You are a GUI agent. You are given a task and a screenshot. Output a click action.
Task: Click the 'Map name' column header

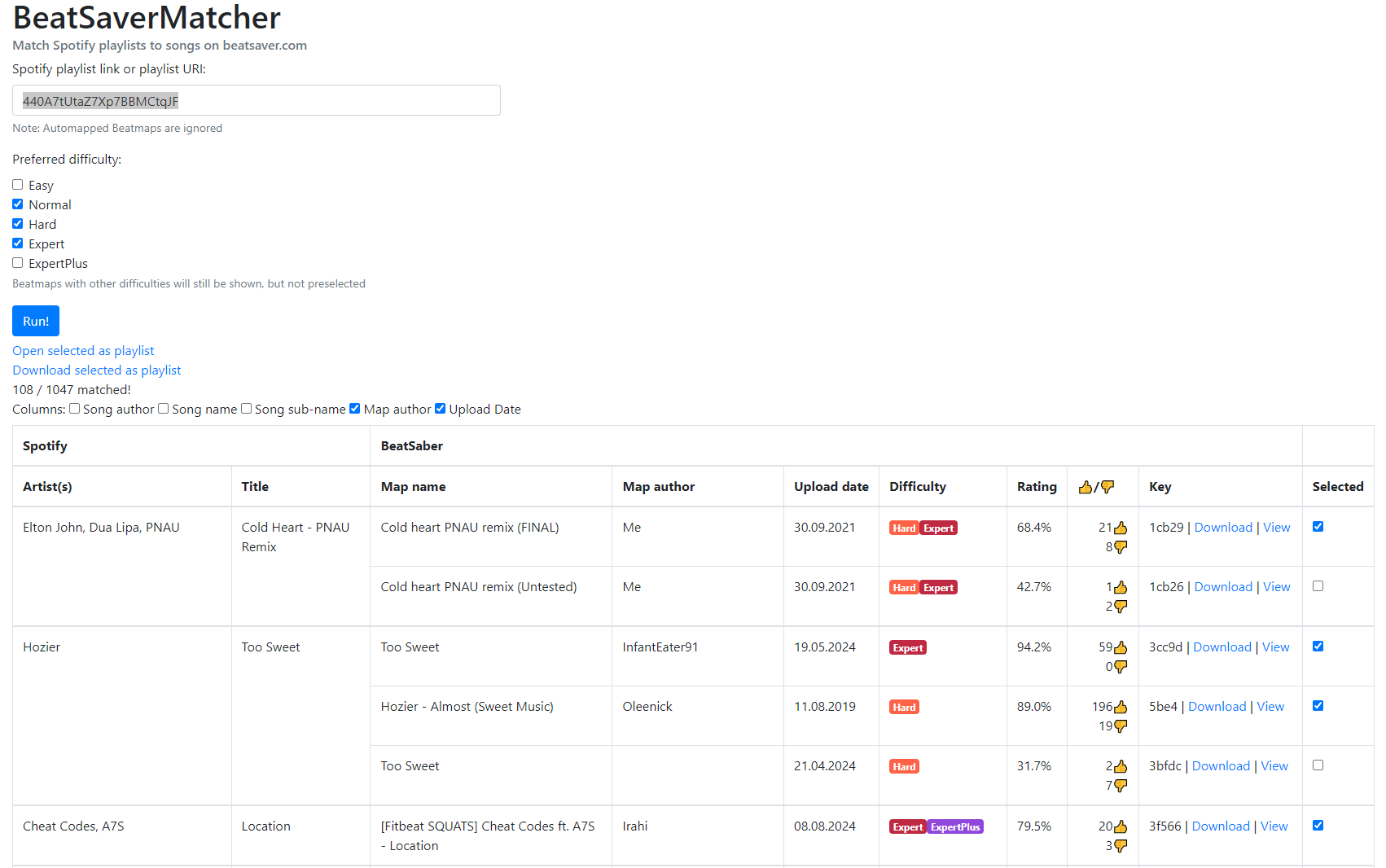point(413,487)
